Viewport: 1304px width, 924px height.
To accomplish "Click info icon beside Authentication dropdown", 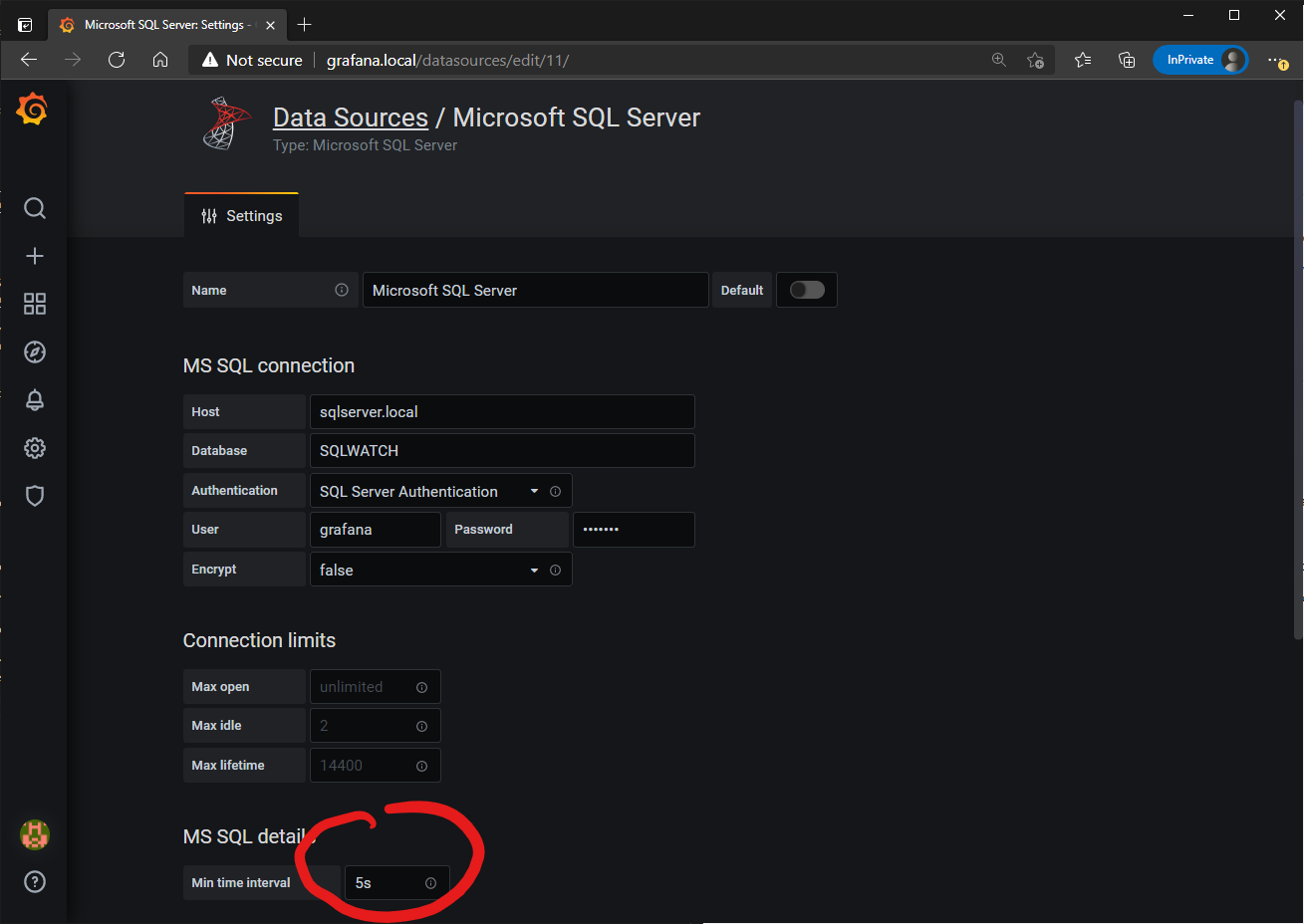I will click(555, 491).
